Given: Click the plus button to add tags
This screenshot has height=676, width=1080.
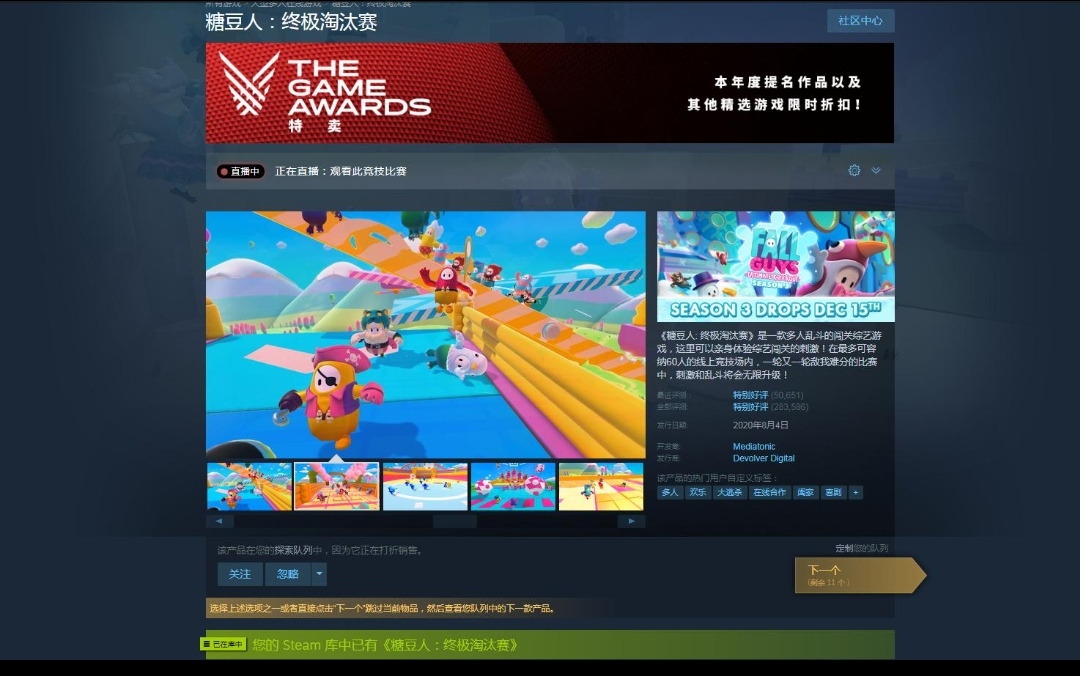Looking at the screenshot, I should (x=855, y=493).
